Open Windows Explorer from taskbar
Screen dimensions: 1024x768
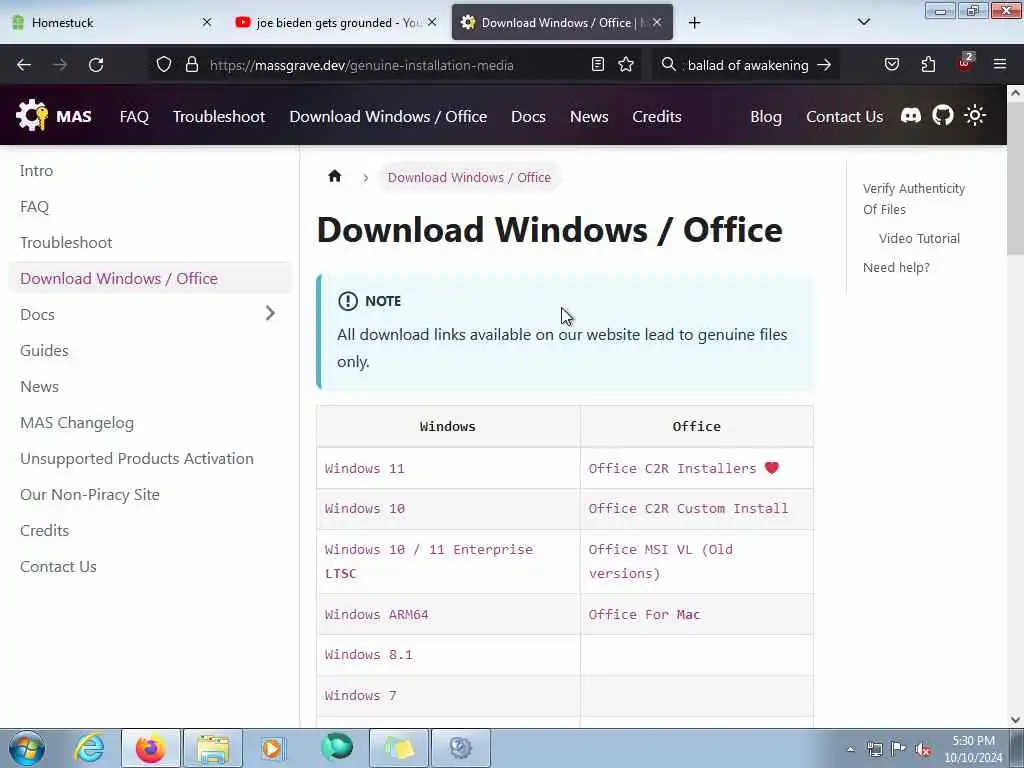click(x=213, y=748)
